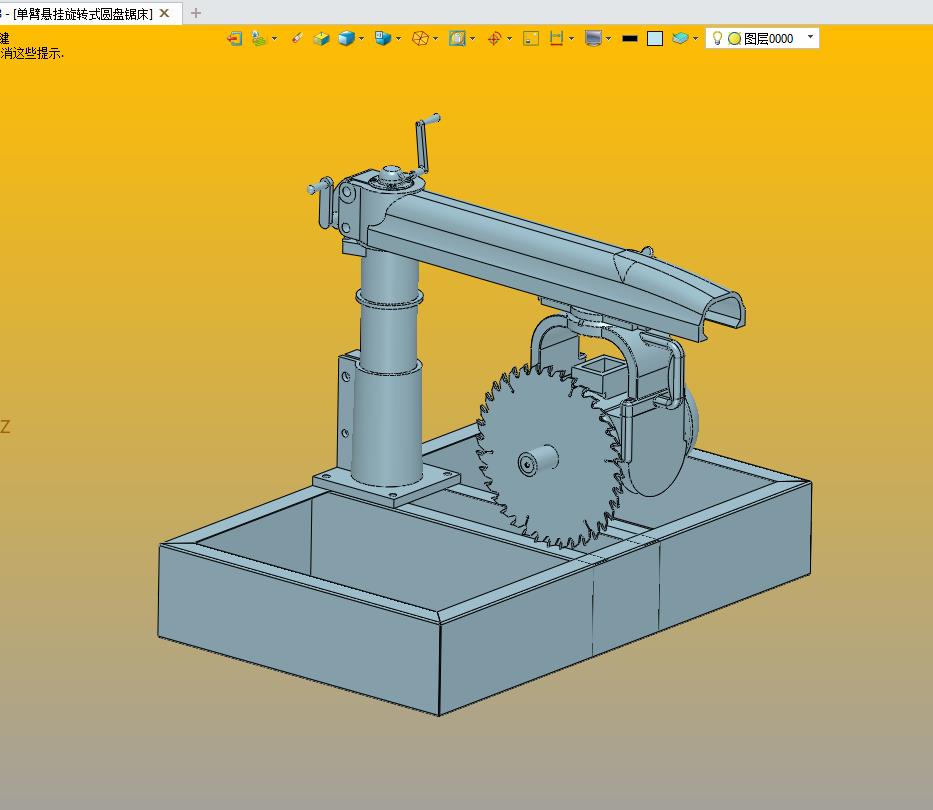933x810 pixels.
Task: Click the zoom-to-fit framed view icon
Action: [x=457, y=39]
